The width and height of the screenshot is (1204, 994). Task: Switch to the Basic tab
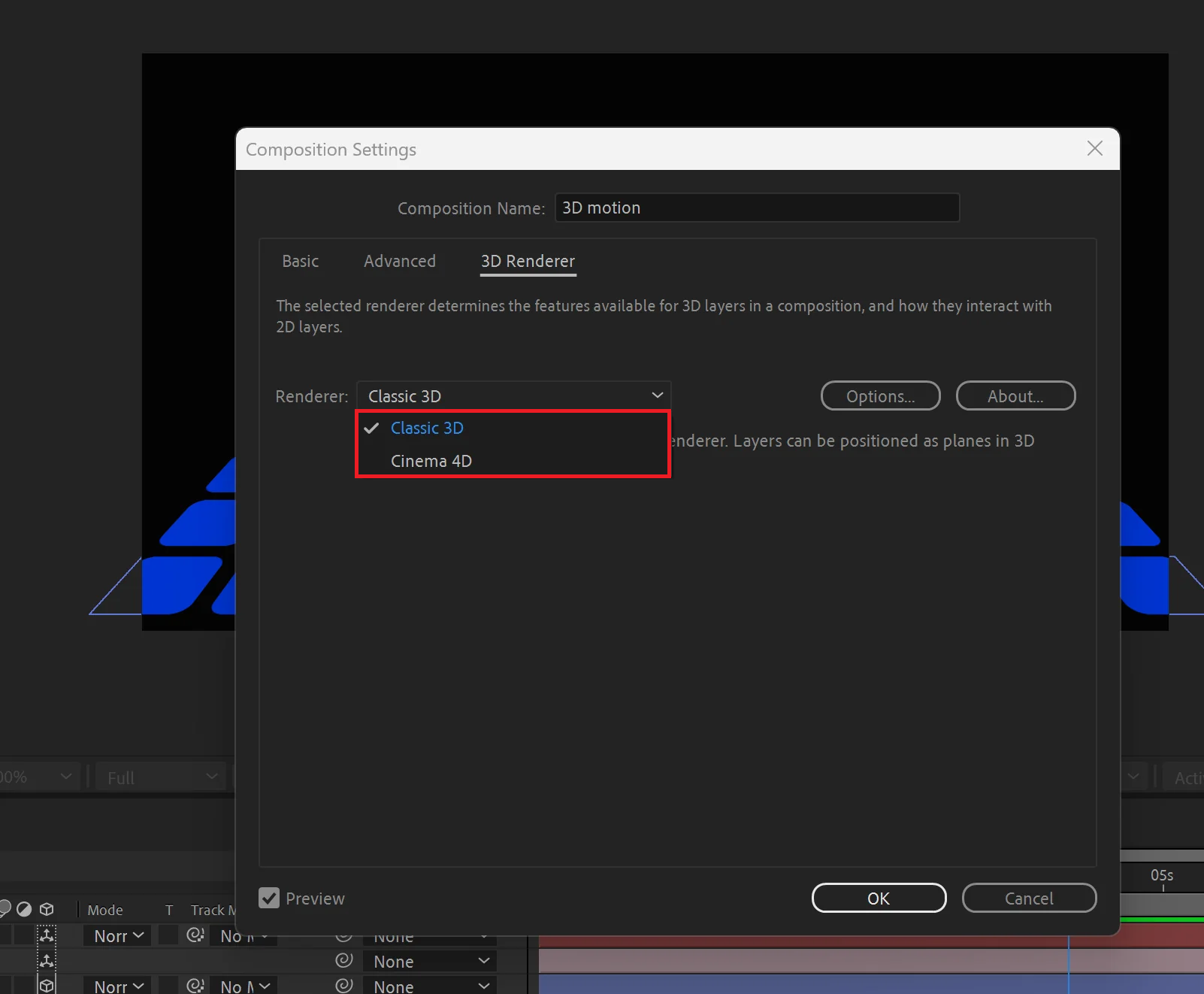(301, 261)
